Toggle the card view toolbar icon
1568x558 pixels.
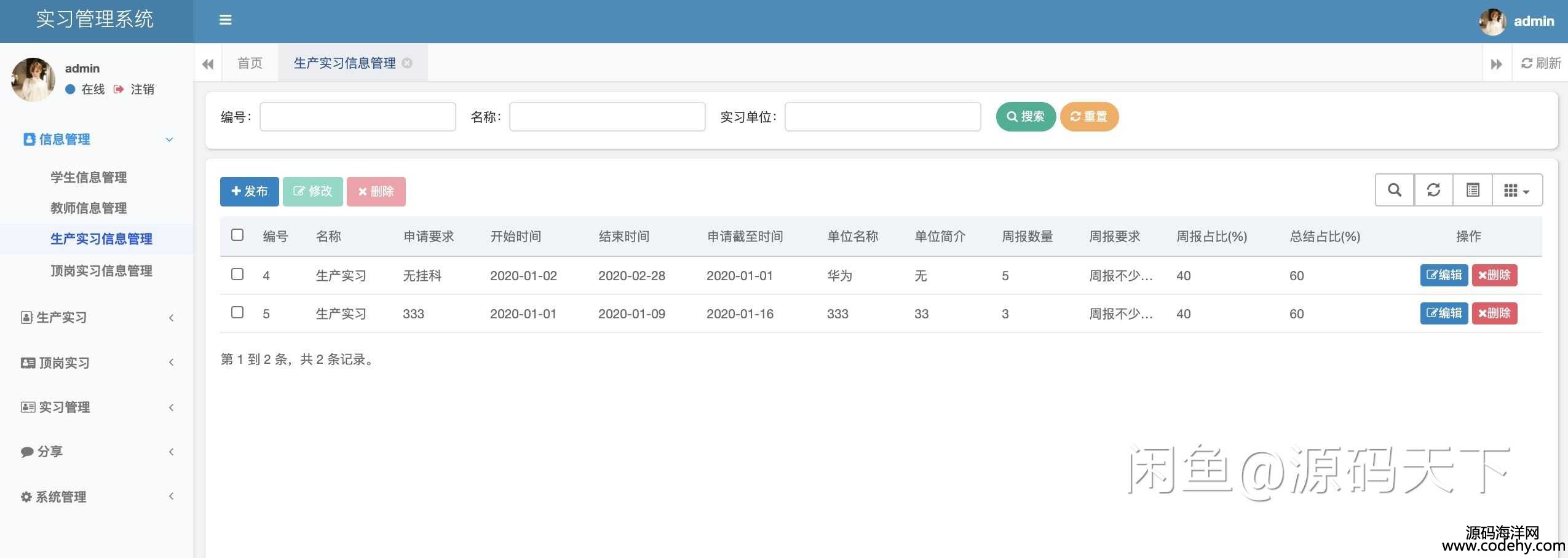tap(1473, 190)
